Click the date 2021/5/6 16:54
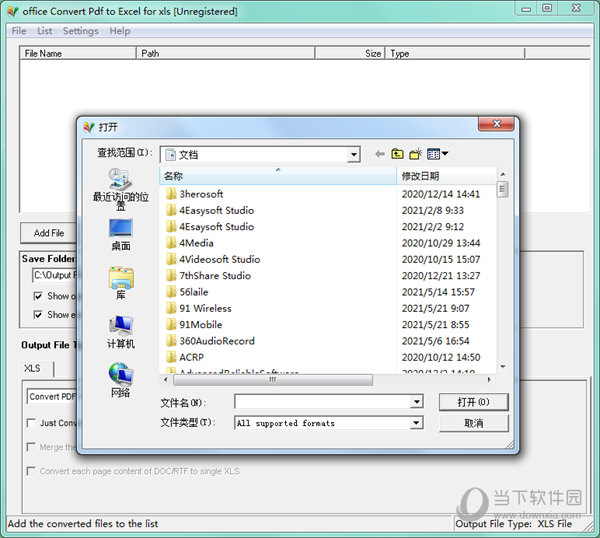 435,341
